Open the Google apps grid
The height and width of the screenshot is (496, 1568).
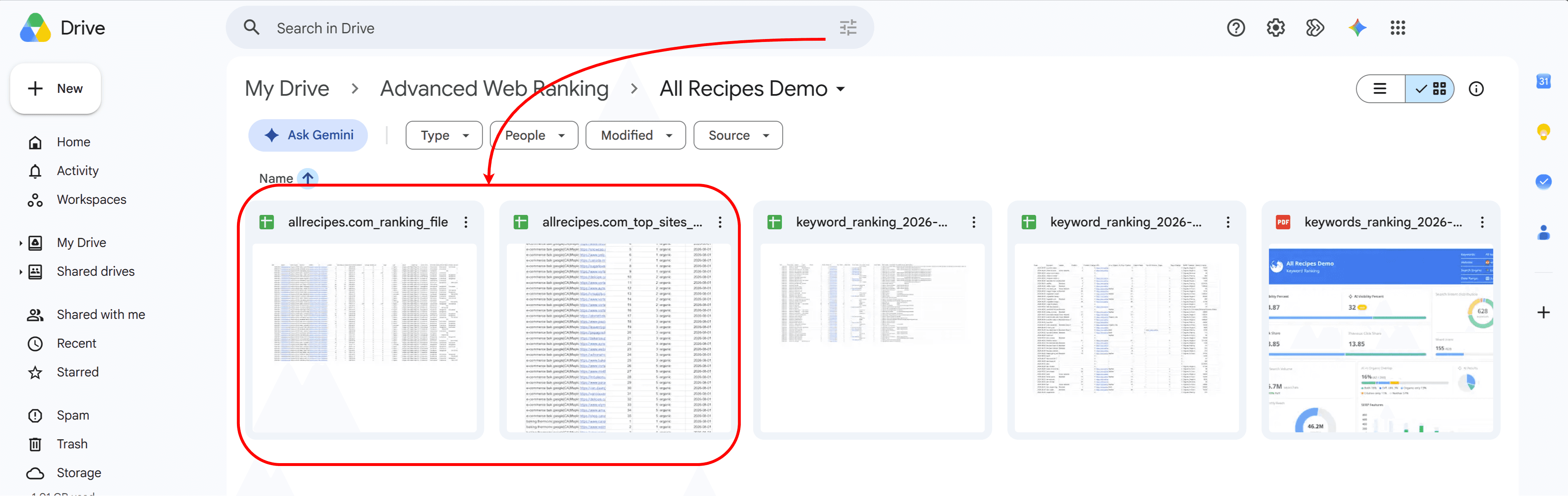point(1398,28)
